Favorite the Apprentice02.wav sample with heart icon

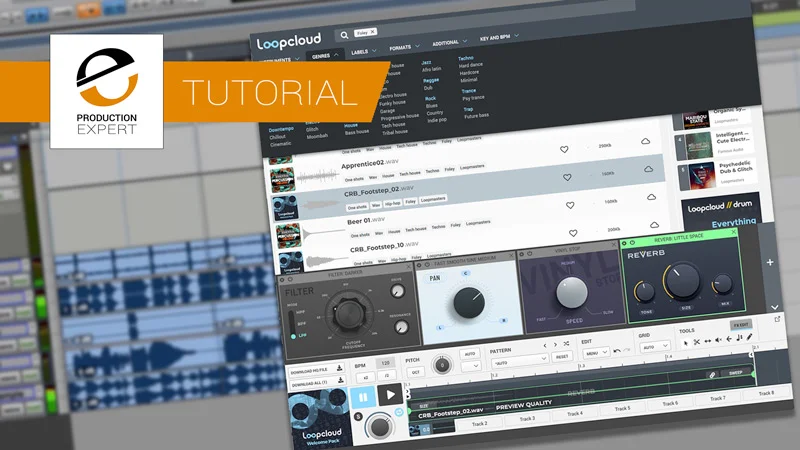click(564, 149)
